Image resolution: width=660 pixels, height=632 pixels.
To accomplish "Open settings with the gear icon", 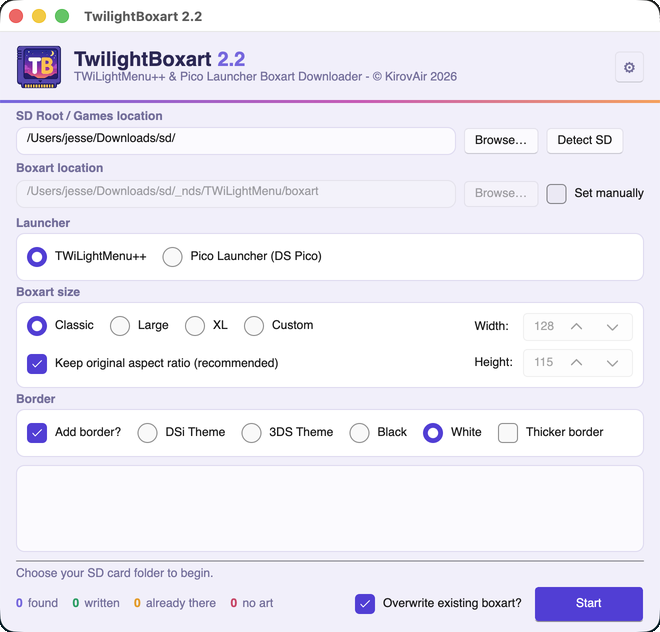I will [629, 67].
